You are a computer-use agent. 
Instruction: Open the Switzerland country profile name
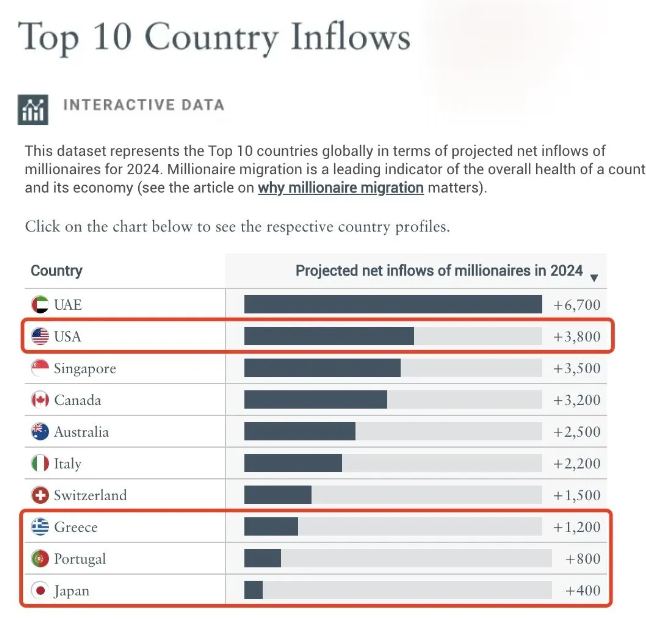tap(90, 495)
